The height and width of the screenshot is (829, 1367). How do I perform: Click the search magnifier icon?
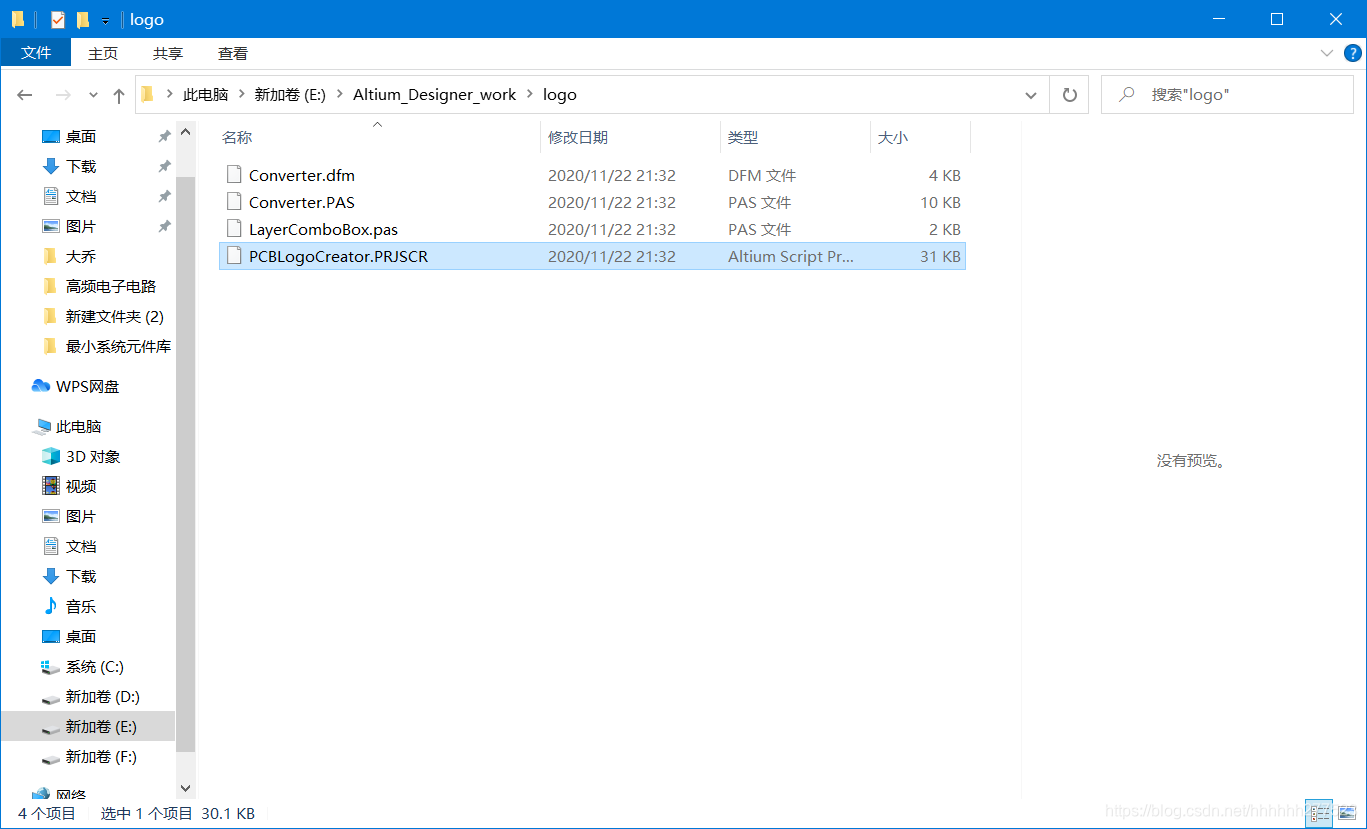tap(1127, 95)
